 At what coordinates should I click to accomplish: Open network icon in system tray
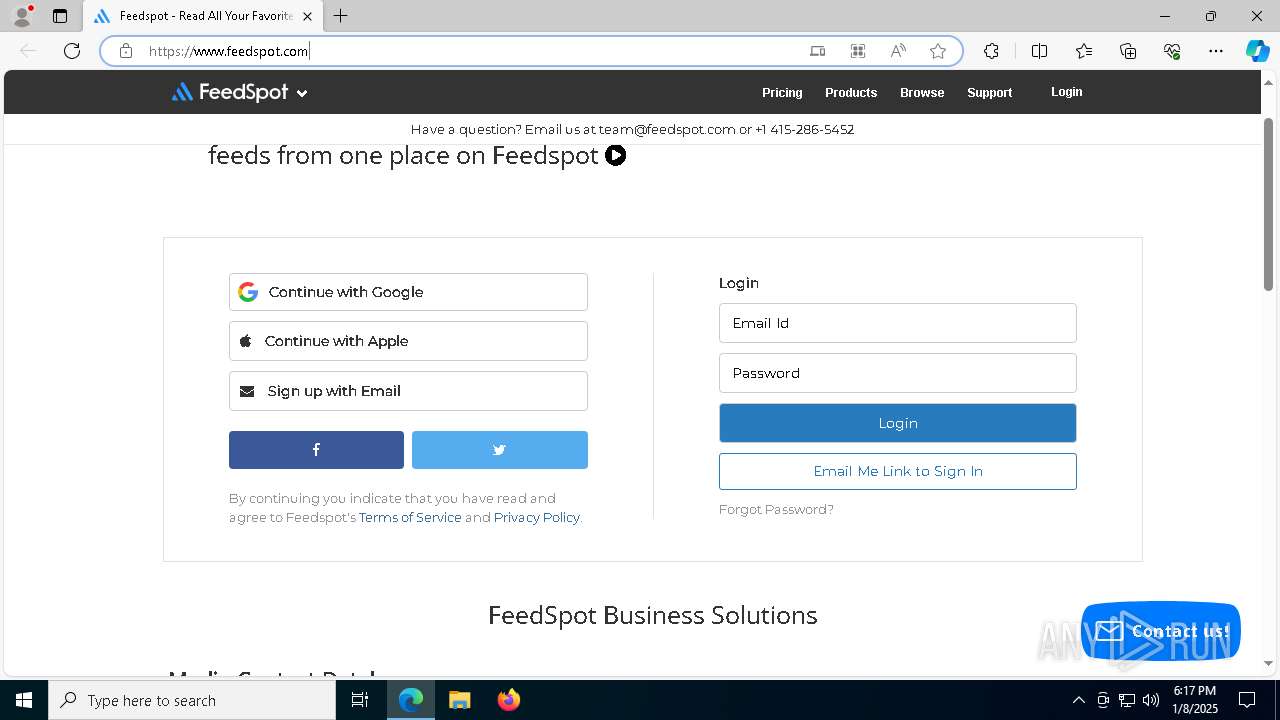pyautogui.click(x=1127, y=700)
